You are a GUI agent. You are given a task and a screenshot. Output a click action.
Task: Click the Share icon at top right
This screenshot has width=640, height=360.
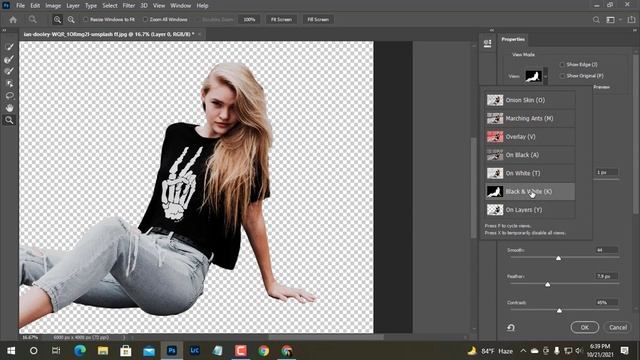pos(631,20)
